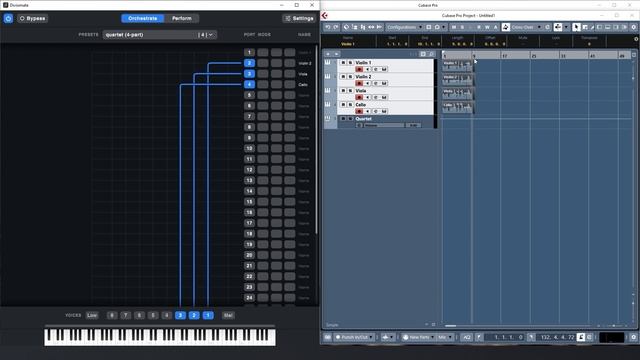The image size is (640, 360).
Task: Toggle the AQ auto-quantize button
Action: 467,337
